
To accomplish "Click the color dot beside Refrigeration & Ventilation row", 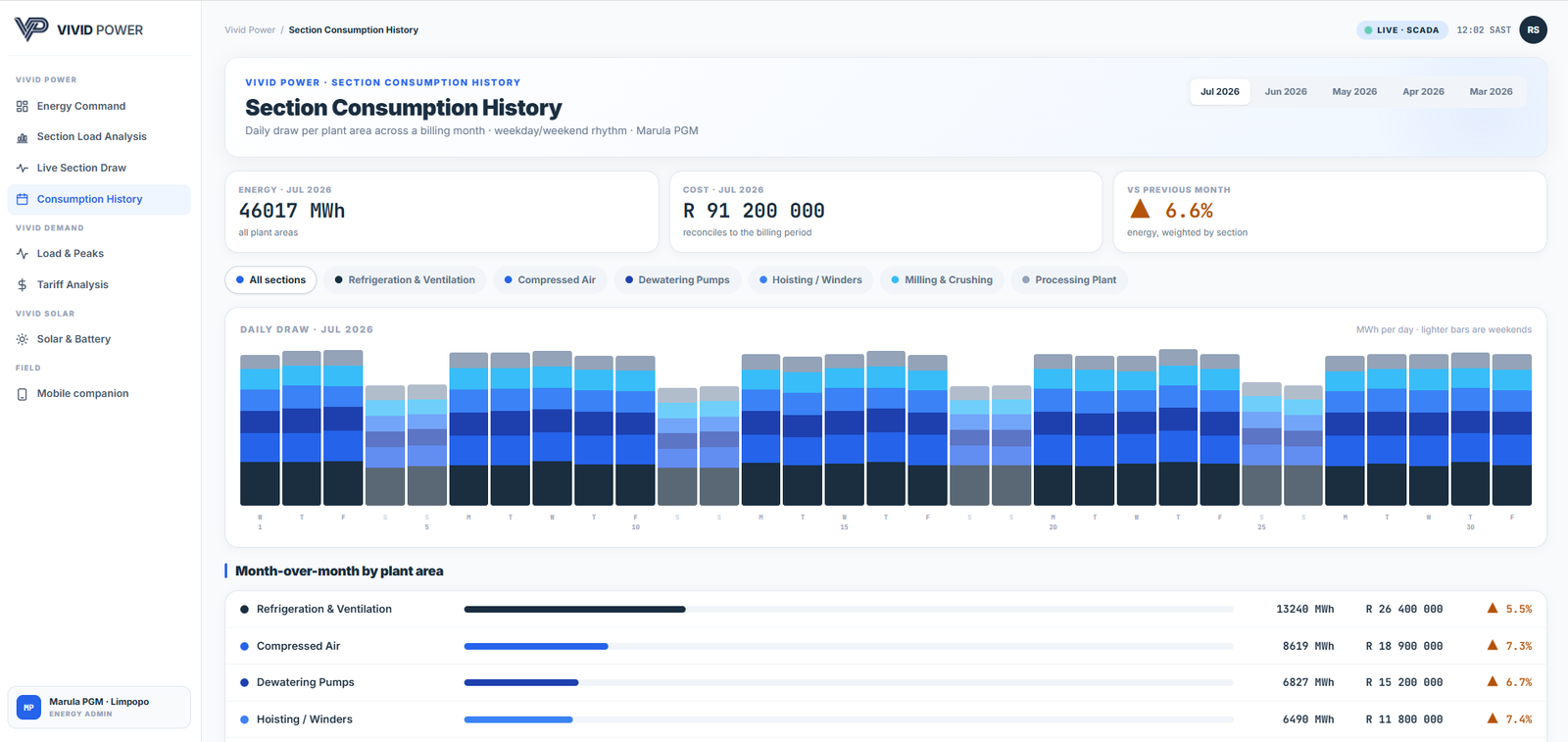I will [x=245, y=610].
